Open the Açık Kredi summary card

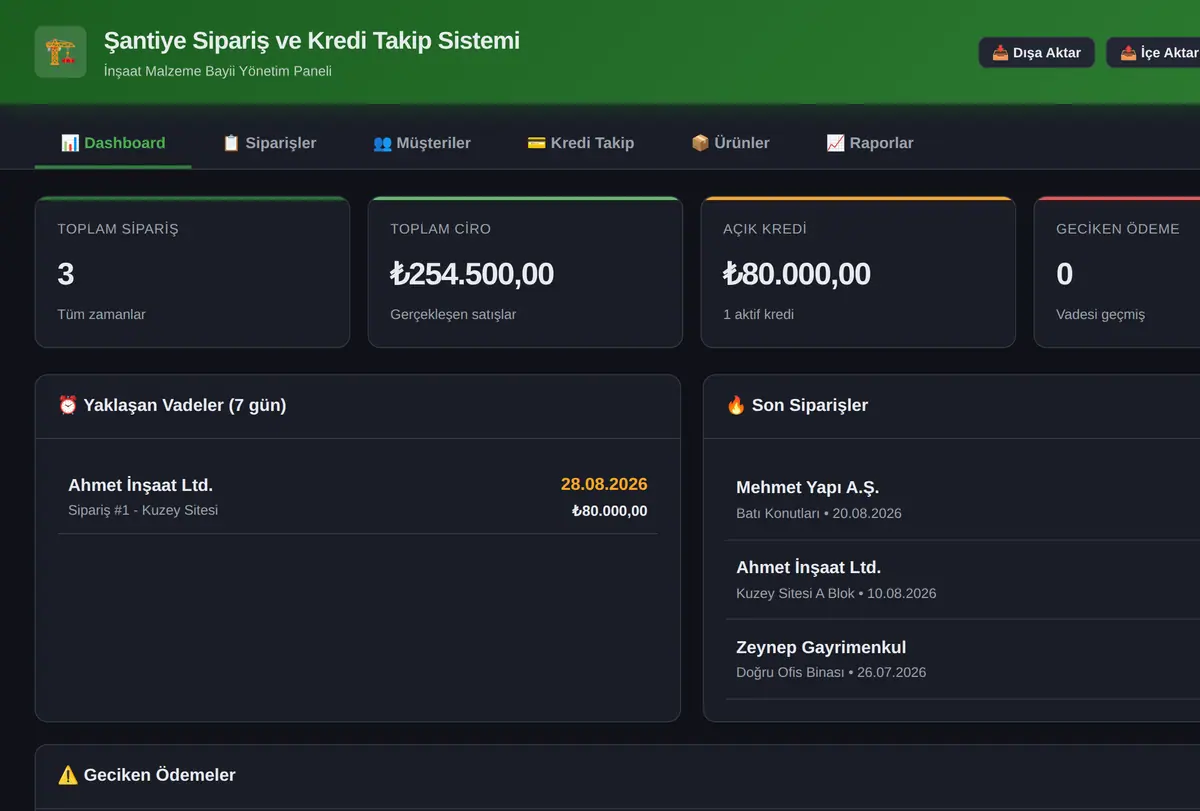(858, 272)
